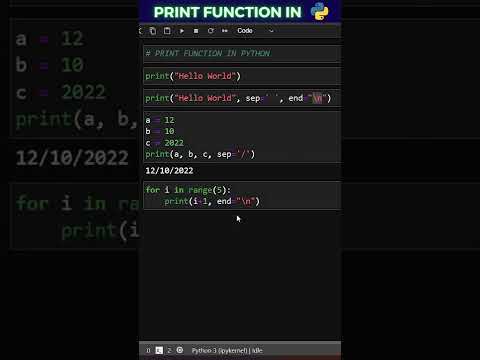Click the cut icon partially visible at toolbar left
Screen dimensions: 480x360
pyautogui.click(x=140, y=31)
